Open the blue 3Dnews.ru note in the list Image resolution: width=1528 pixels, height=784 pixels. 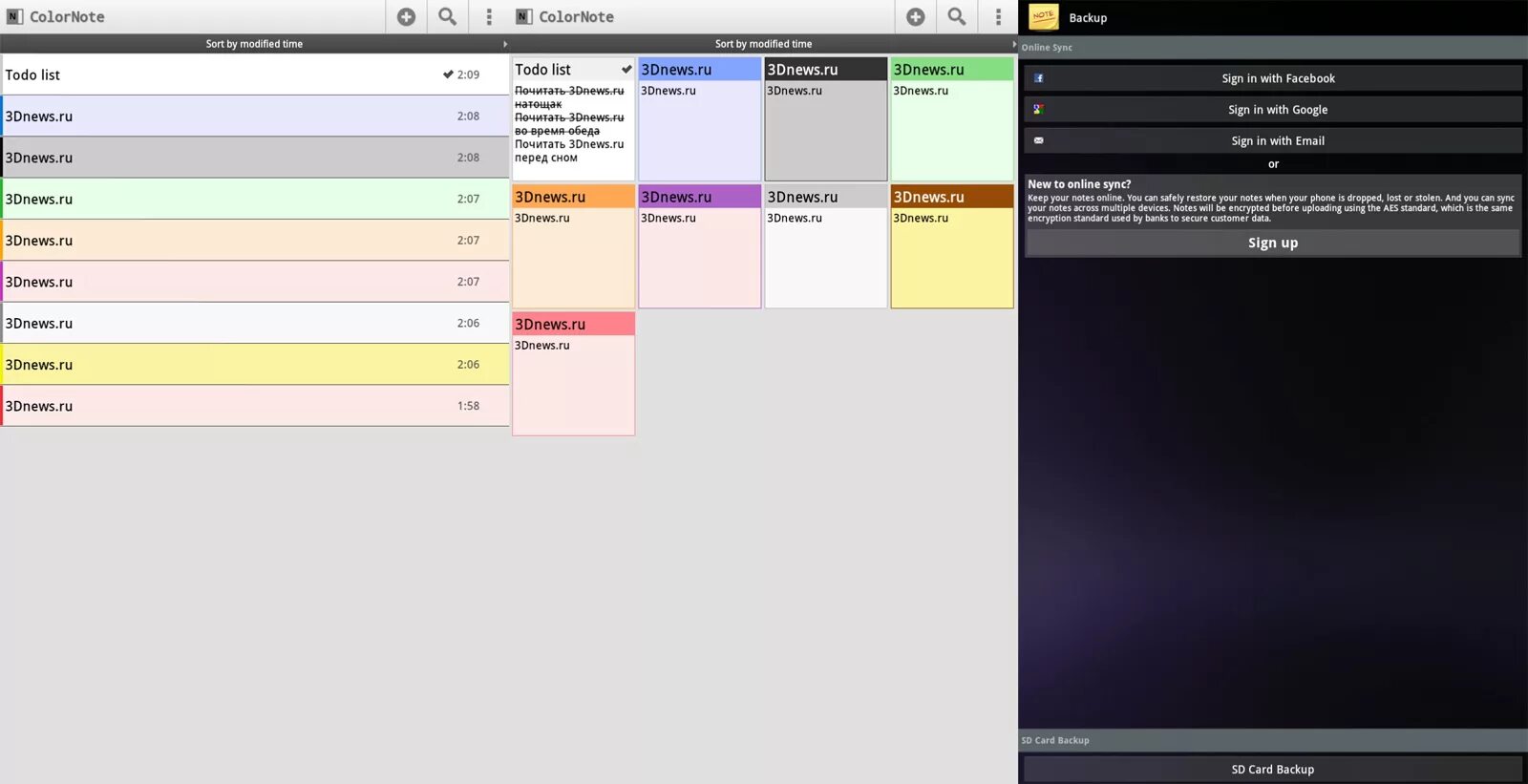(254, 116)
